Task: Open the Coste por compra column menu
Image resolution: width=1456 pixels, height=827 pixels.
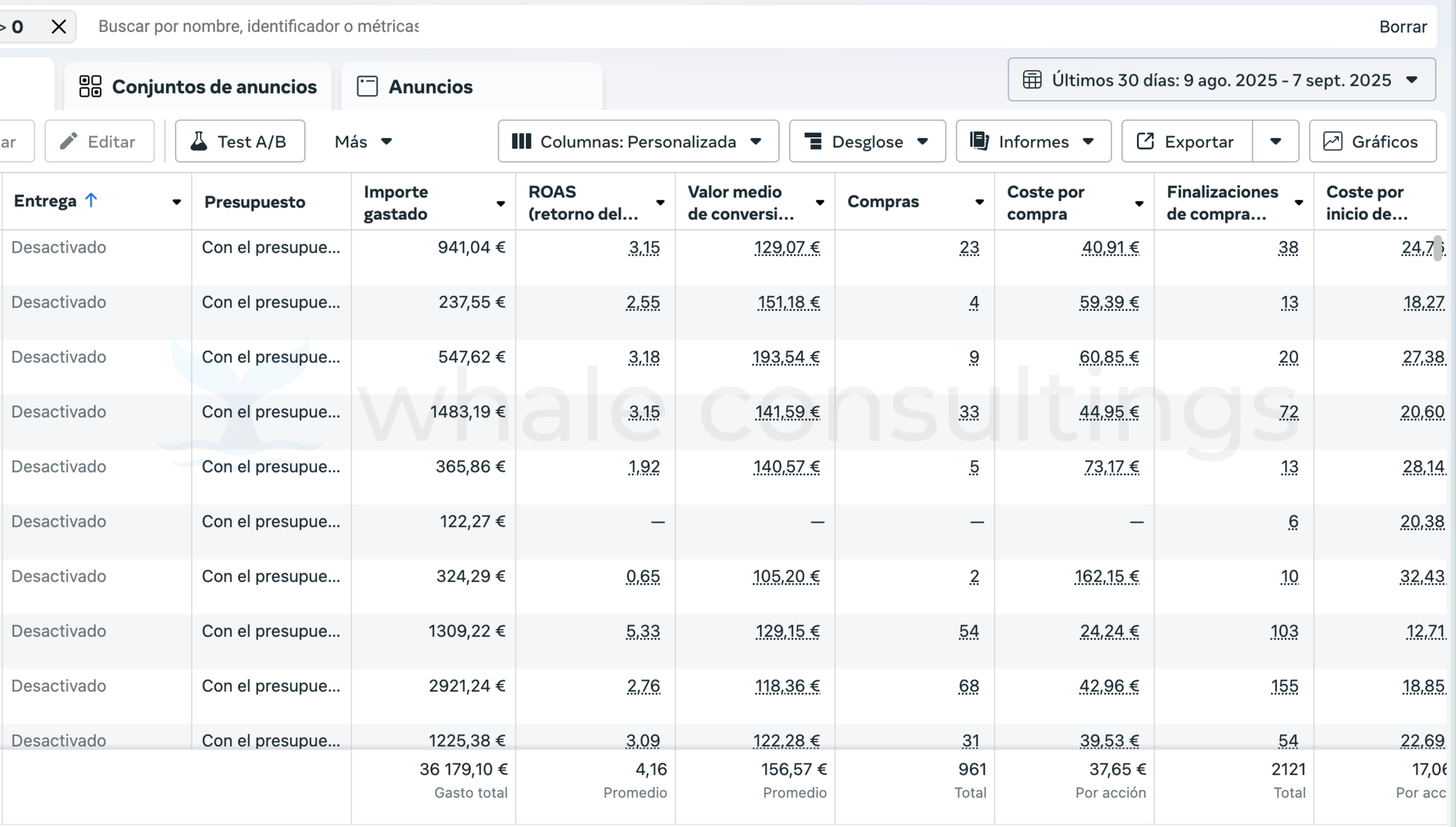Action: tap(1139, 203)
